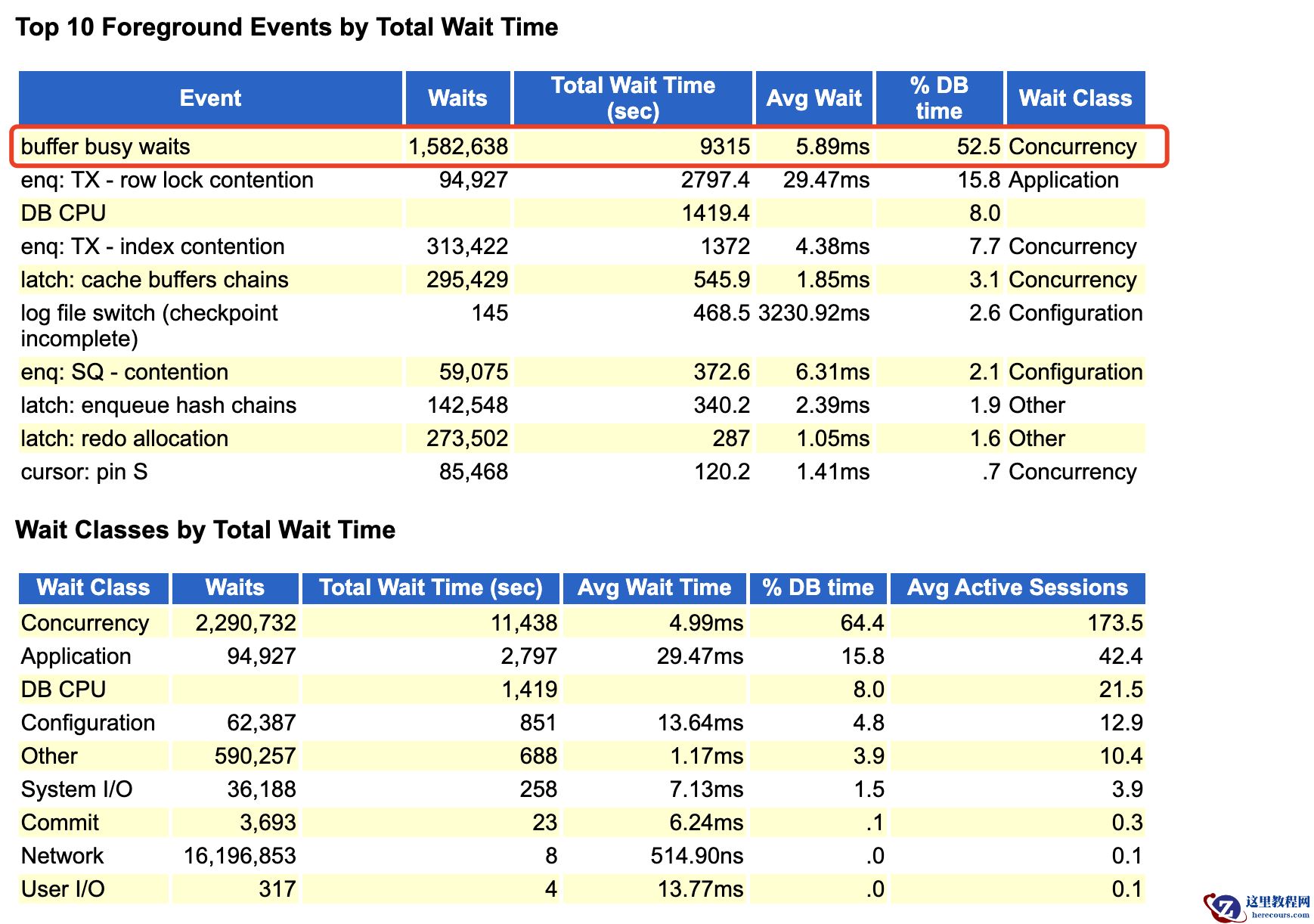Click the 'Avg Active Sessions' column header
The image size is (1314, 924).
tap(1017, 588)
